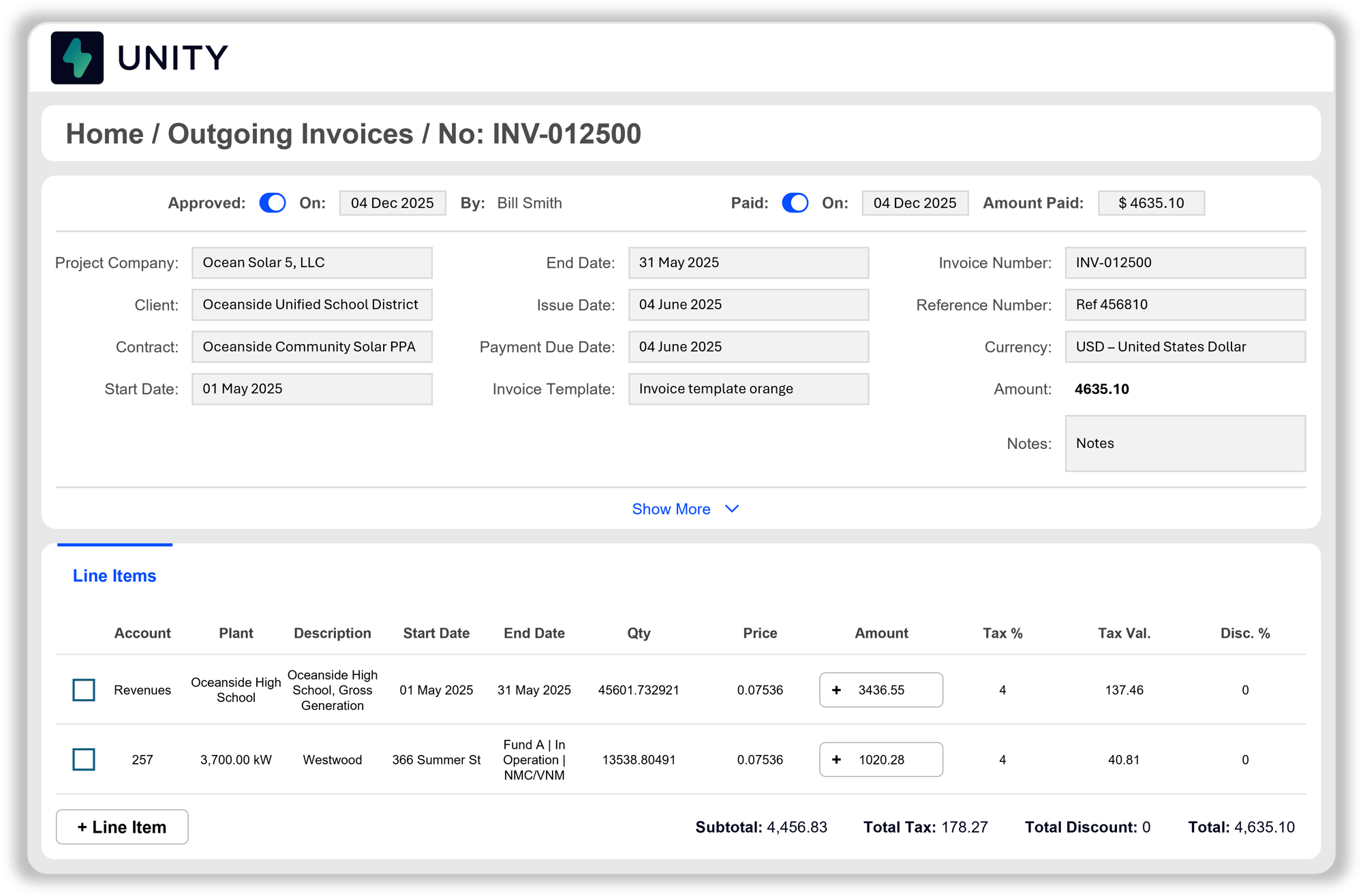Click the Reference Number field Ref 456810
Image resolution: width=1363 pixels, height=896 pixels.
[1184, 305]
